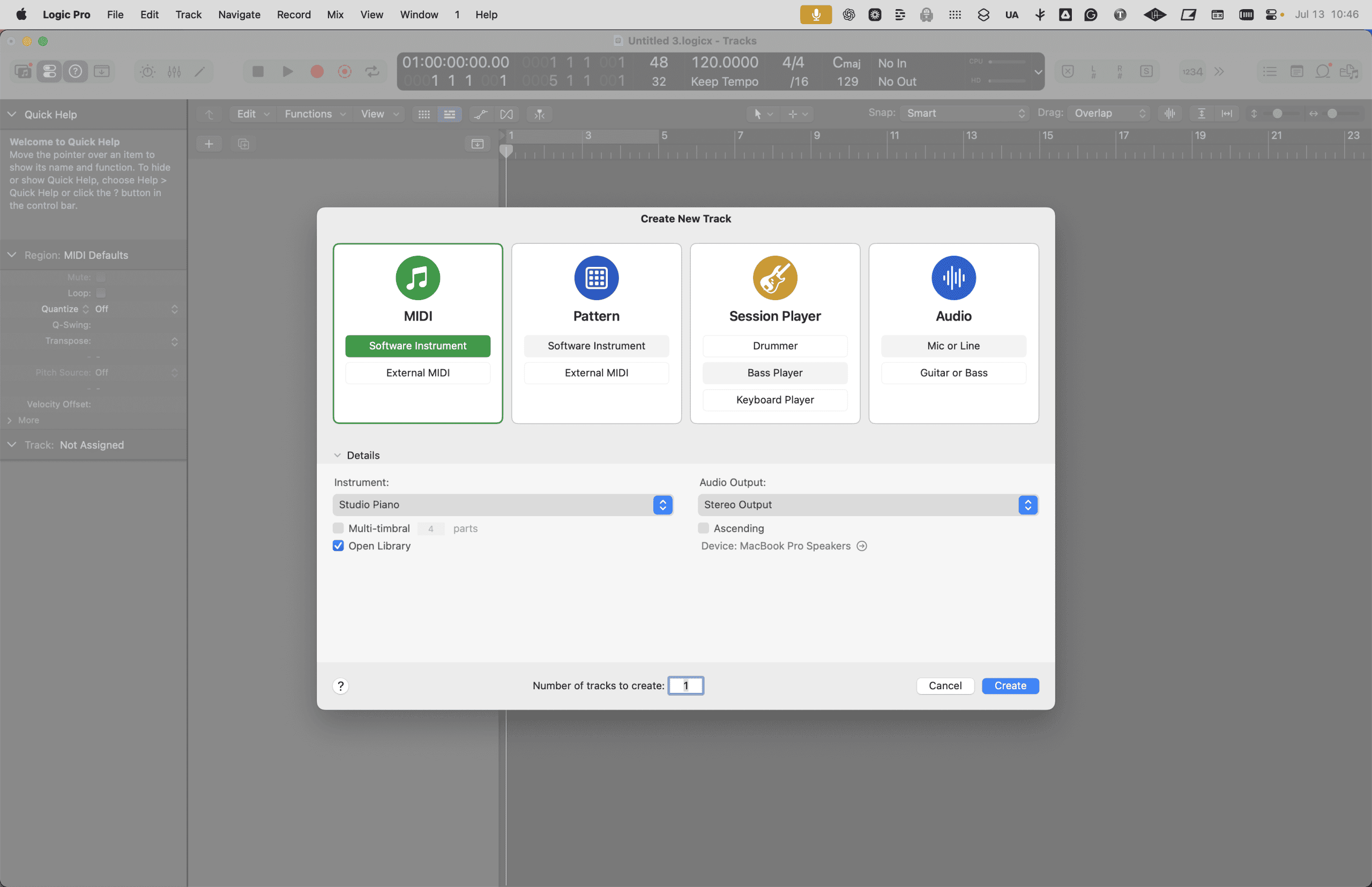Image resolution: width=1372 pixels, height=887 pixels.
Task: Select the Bass Player option
Action: pos(775,372)
